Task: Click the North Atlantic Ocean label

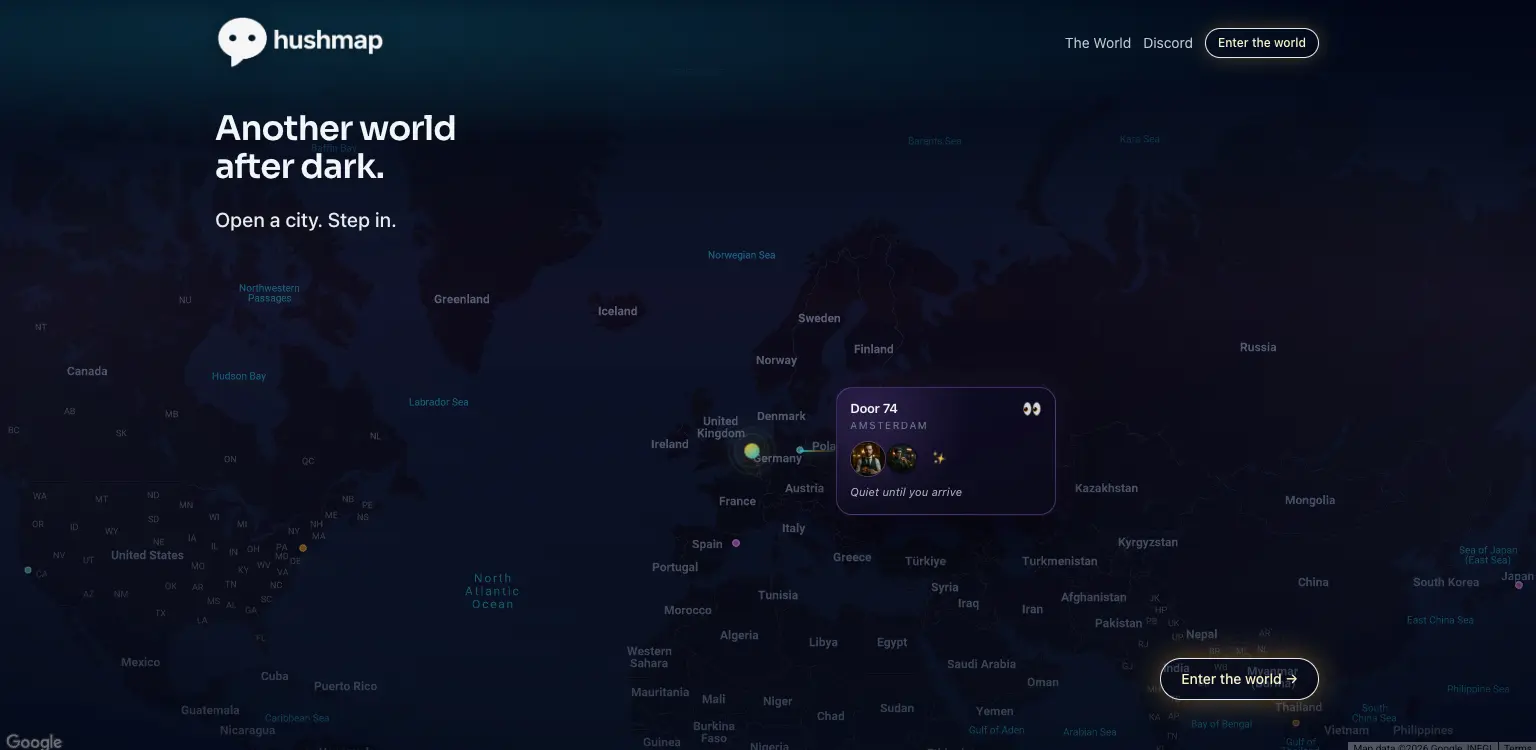Action: [x=493, y=591]
